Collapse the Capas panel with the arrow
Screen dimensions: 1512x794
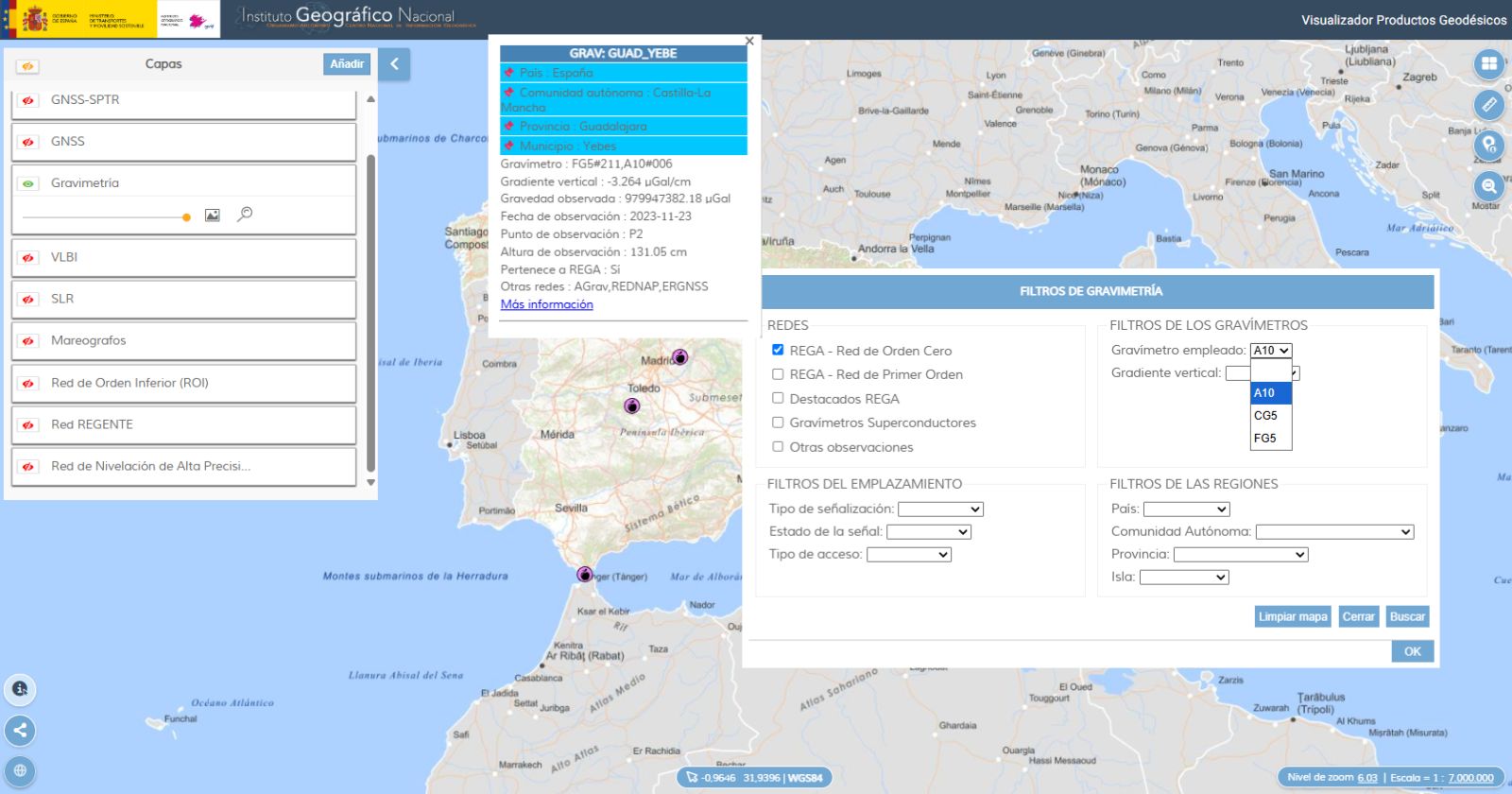point(394,64)
